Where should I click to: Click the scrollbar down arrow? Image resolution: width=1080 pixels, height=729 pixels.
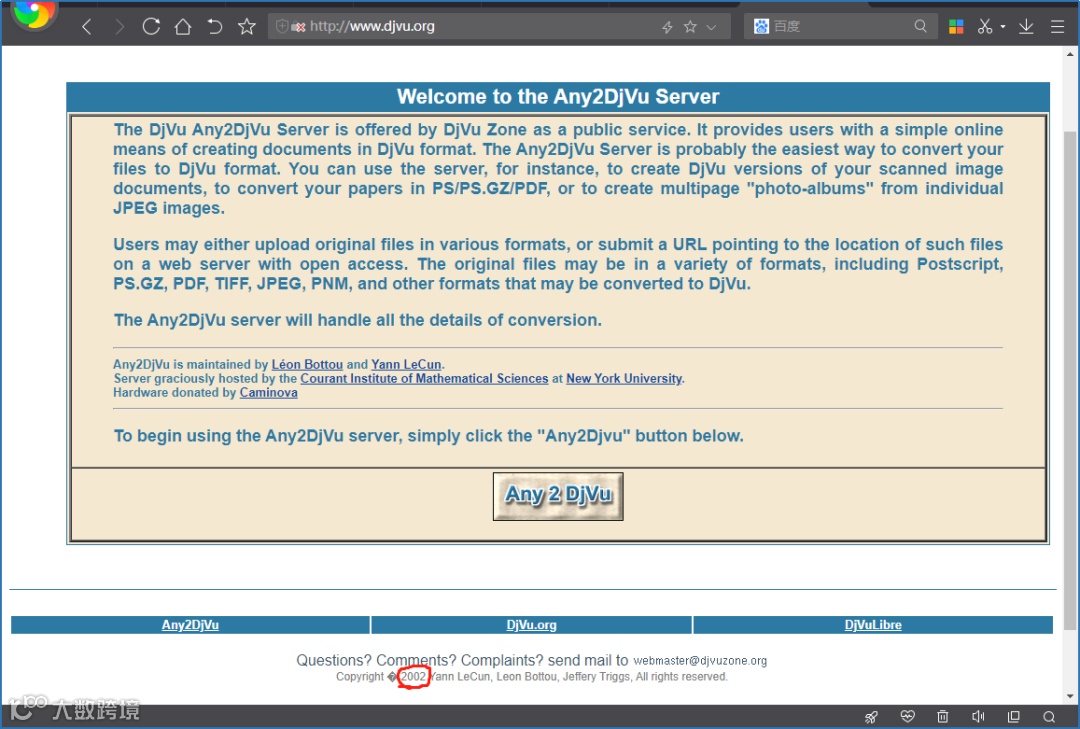[x=1070, y=697]
